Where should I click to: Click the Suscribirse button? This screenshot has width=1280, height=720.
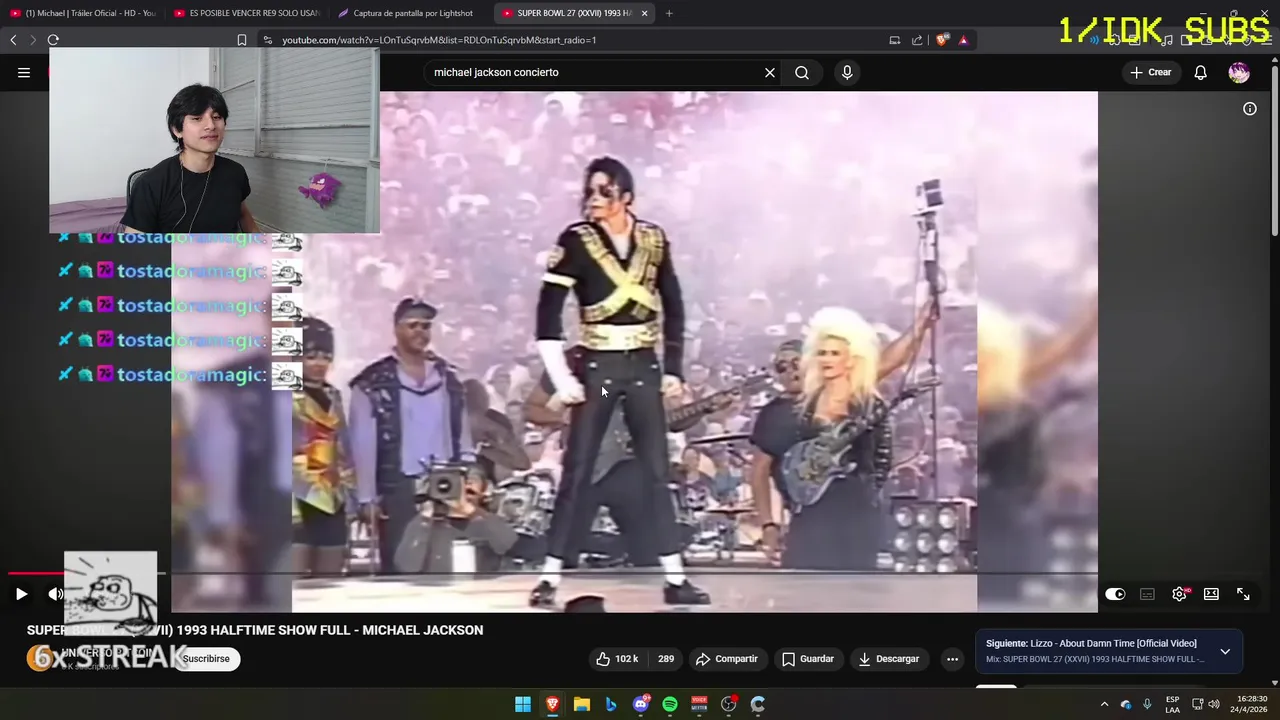click(x=206, y=659)
